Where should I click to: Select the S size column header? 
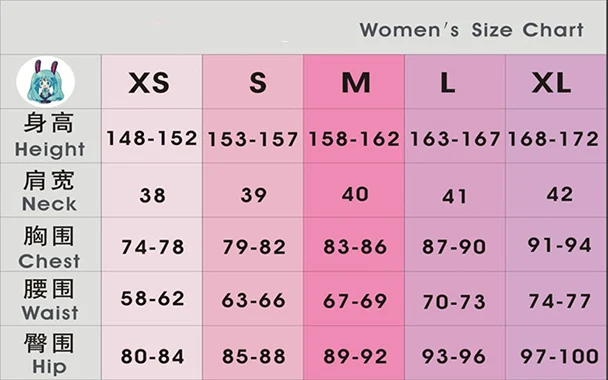coord(258,83)
